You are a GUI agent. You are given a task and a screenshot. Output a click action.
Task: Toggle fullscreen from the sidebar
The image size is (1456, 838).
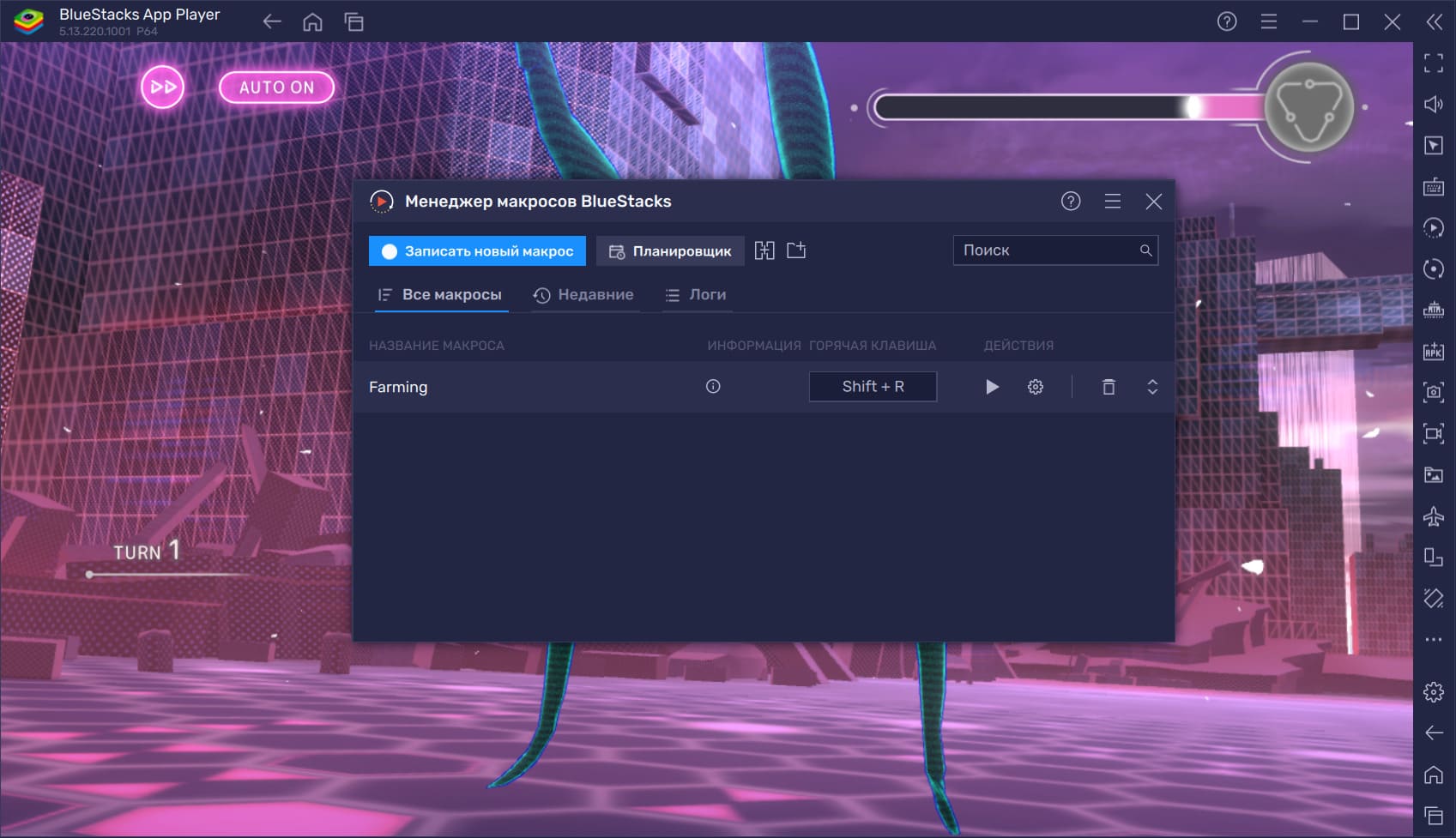point(1434,63)
